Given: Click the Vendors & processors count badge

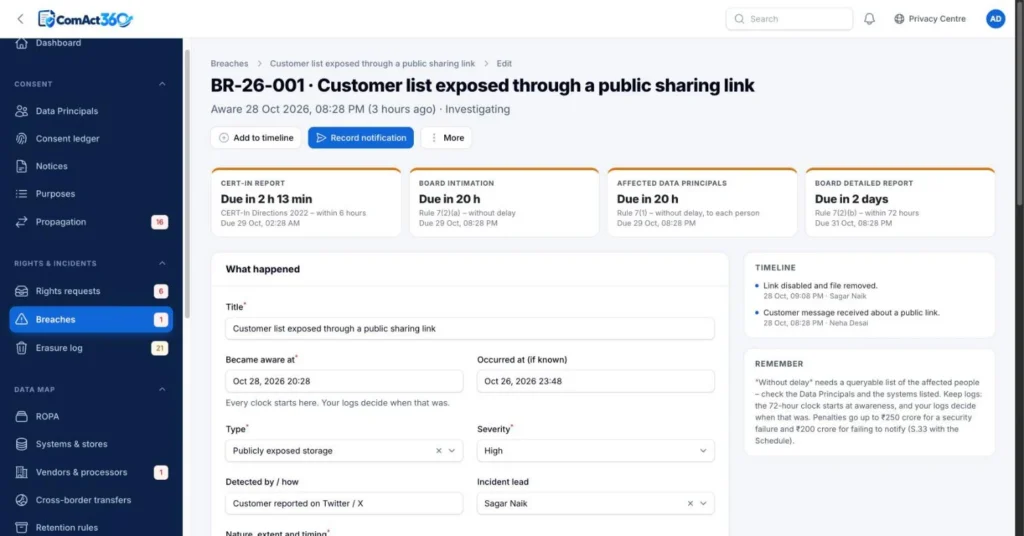Looking at the screenshot, I should click(x=161, y=472).
